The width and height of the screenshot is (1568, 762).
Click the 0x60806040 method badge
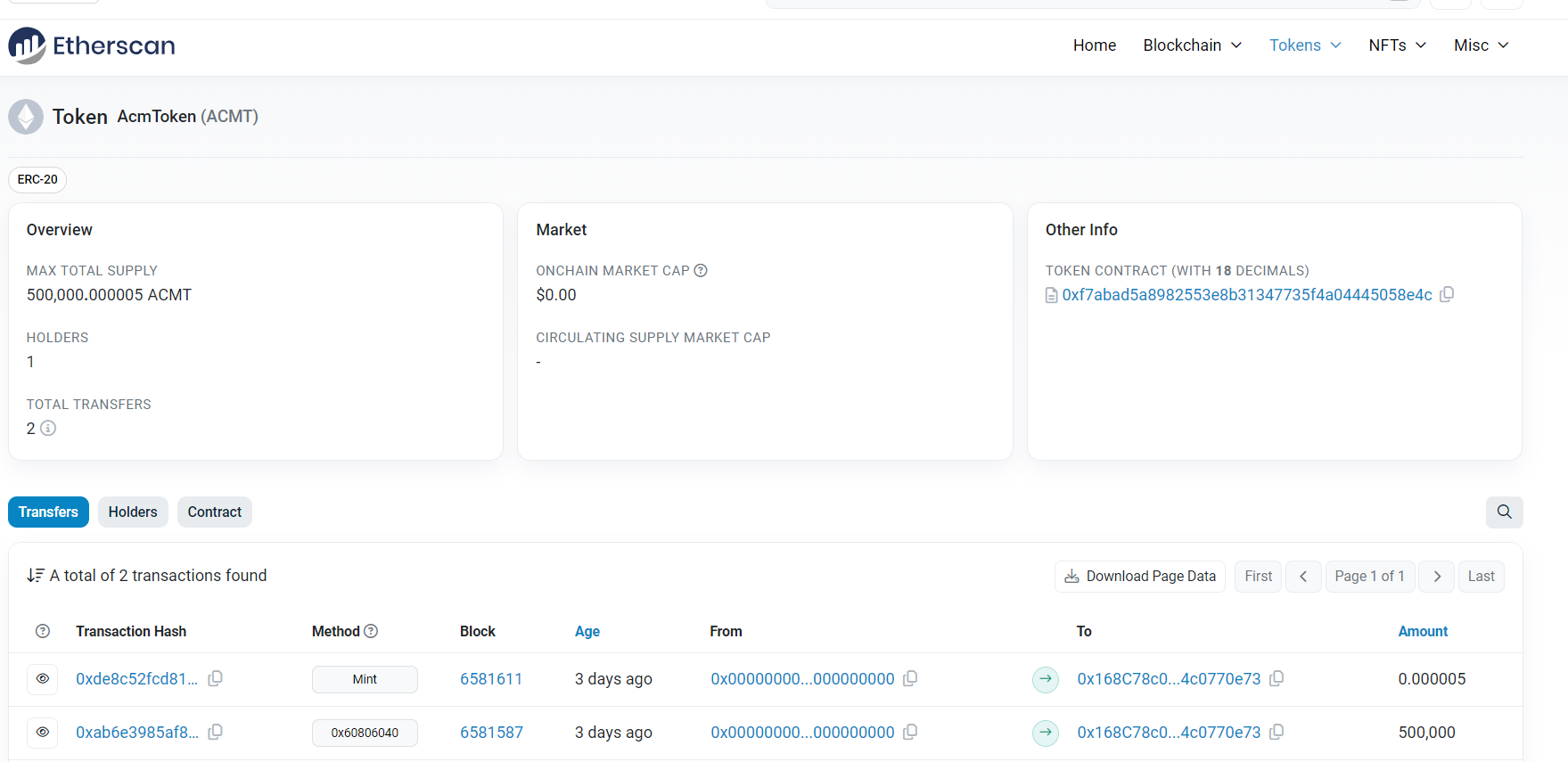coord(365,733)
